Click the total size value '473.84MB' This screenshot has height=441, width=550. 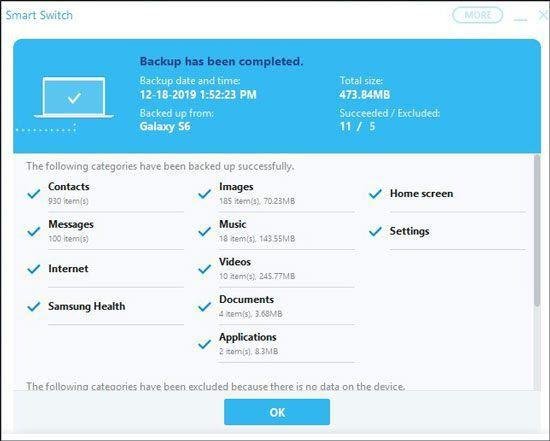click(364, 94)
